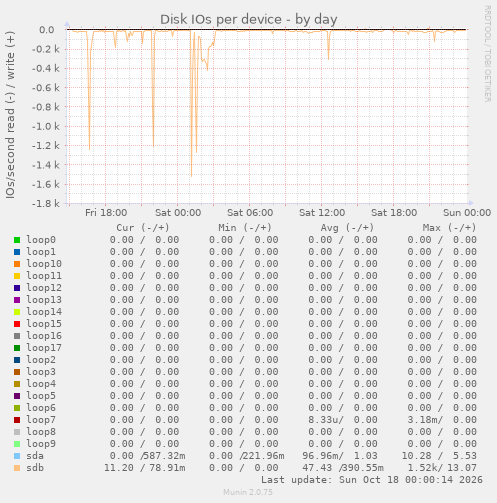
Task: Click the loop5 dark purple swatch
Action: pyautogui.click(x=17, y=396)
